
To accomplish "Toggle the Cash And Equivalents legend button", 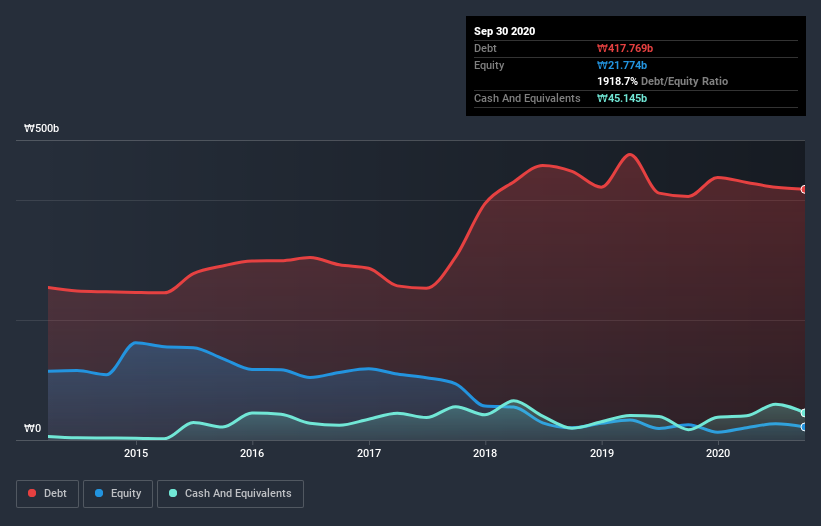I will click(230, 494).
